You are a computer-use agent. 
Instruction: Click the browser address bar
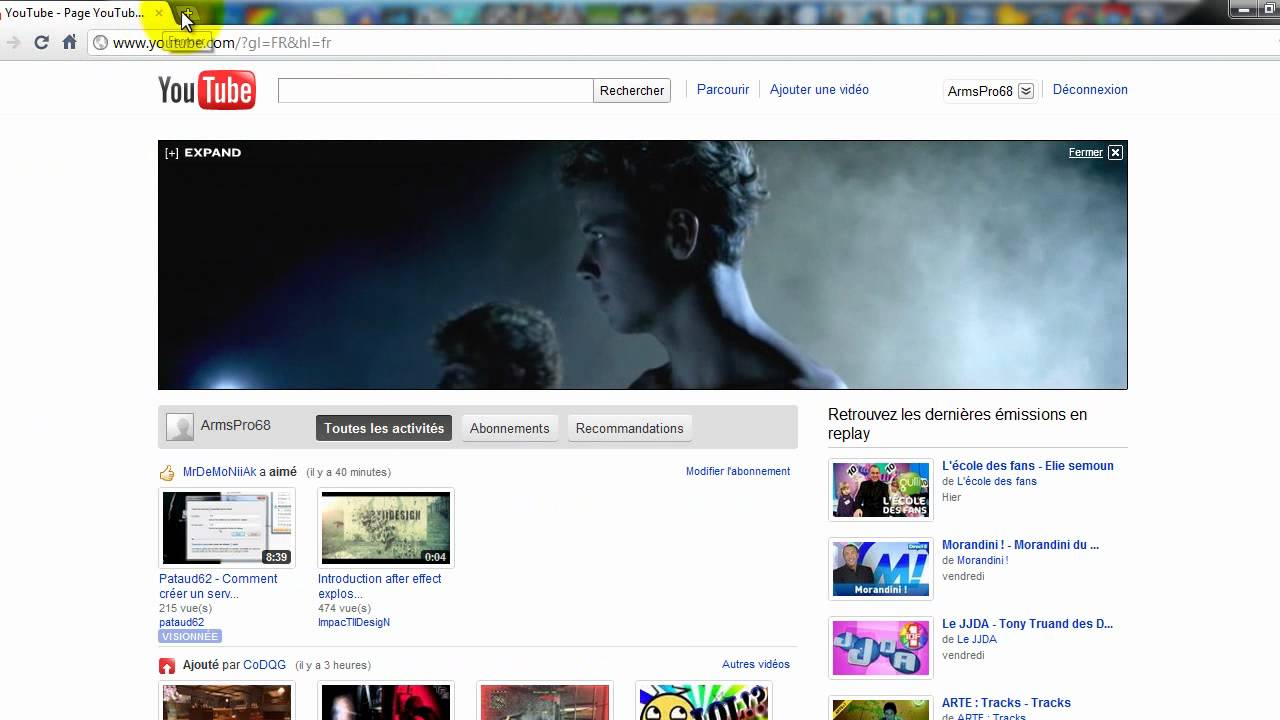[680, 43]
